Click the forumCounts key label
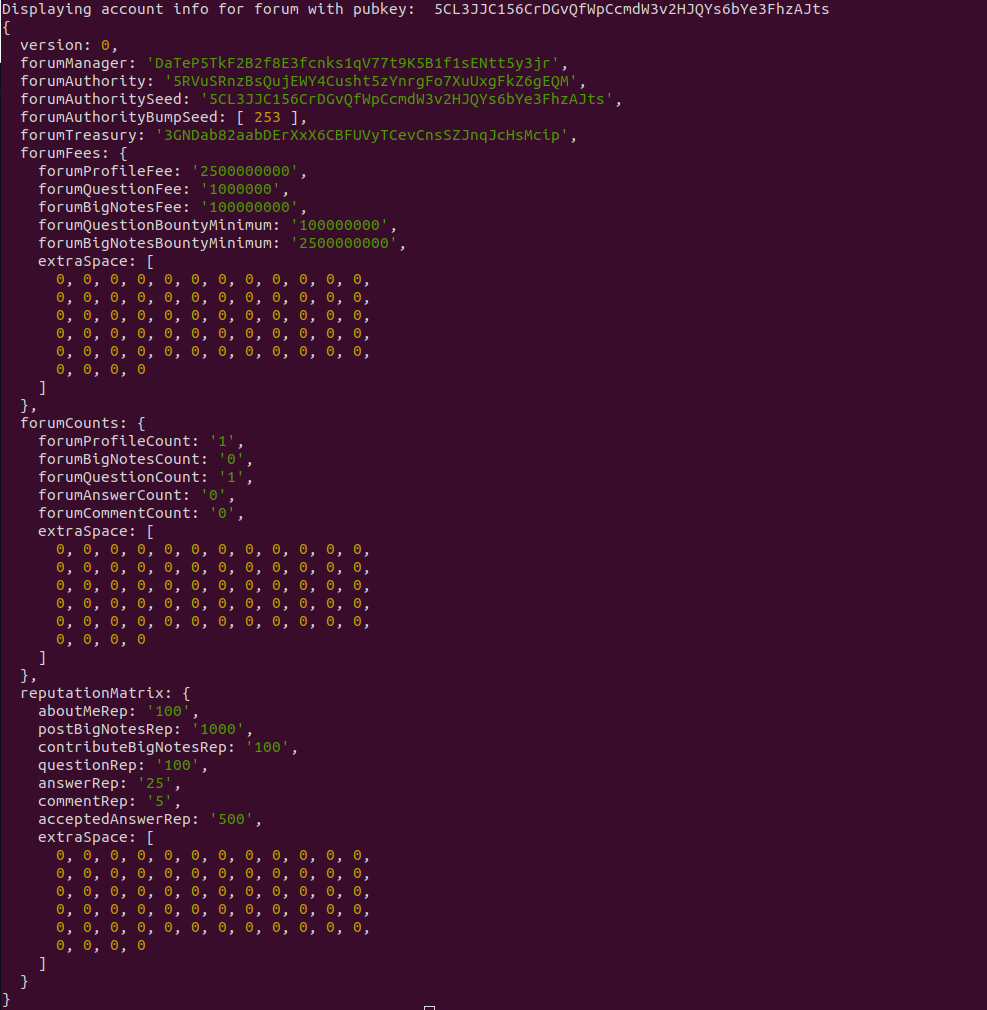The height and width of the screenshot is (1010, 987). (x=74, y=423)
